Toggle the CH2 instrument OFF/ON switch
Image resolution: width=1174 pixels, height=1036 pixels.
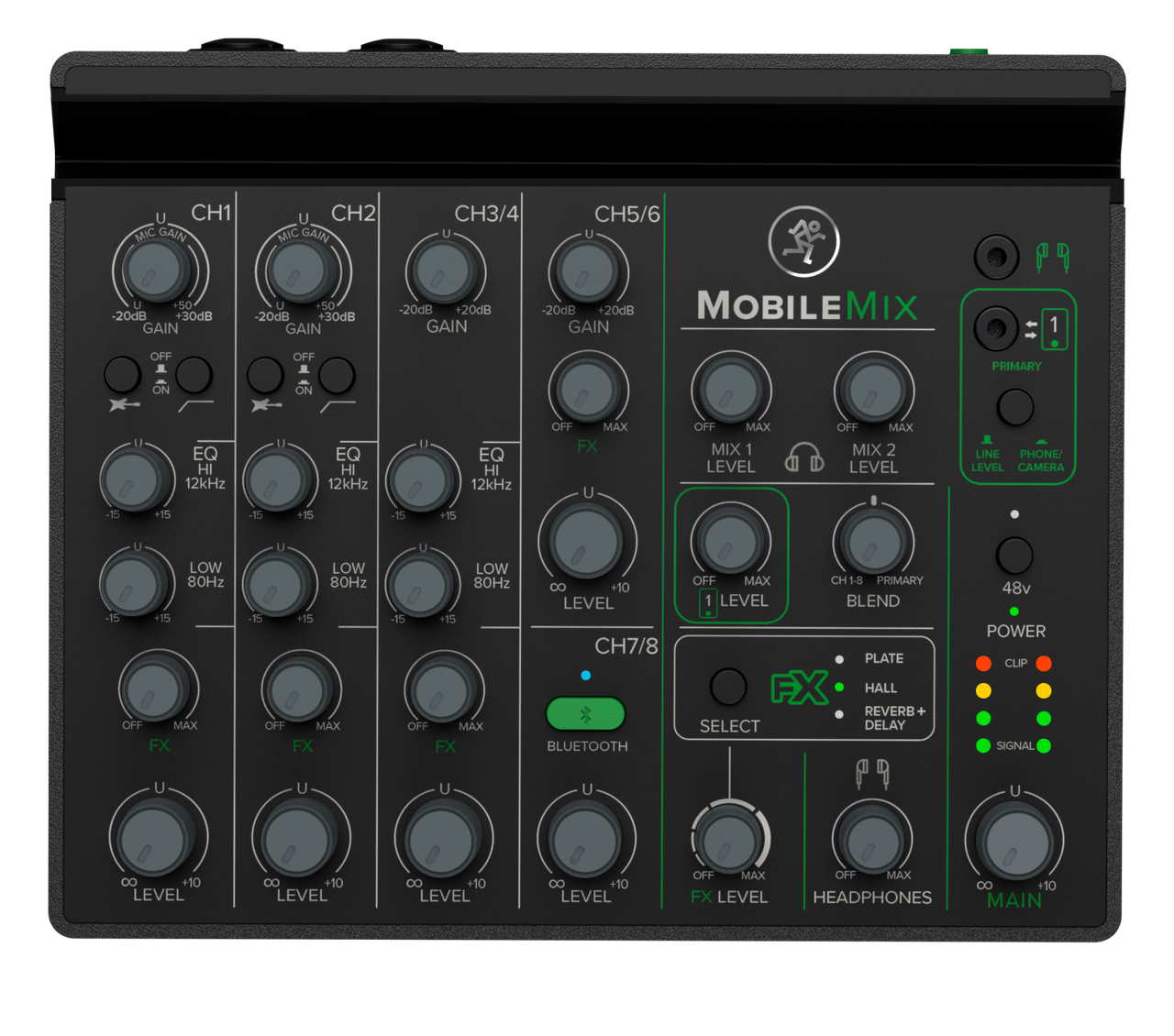(267, 376)
